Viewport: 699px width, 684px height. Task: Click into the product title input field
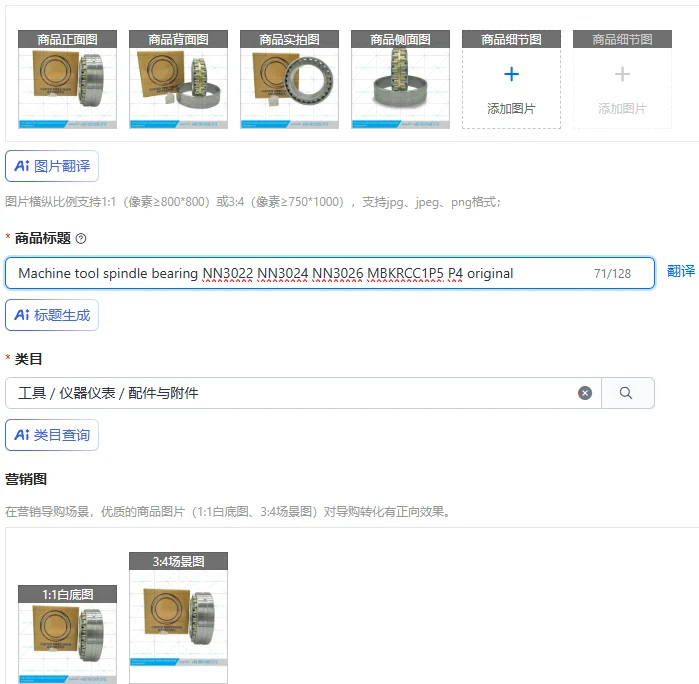pyautogui.click(x=330, y=273)
